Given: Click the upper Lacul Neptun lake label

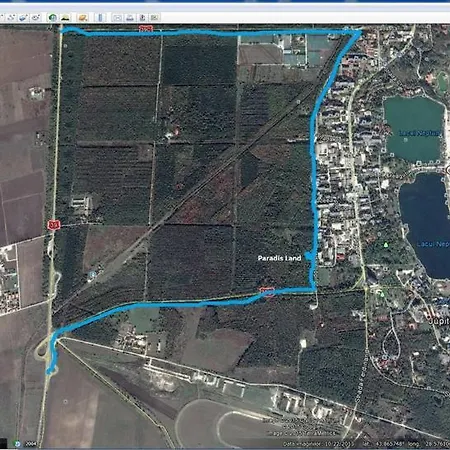Looking at the screenshot, I should 420,133.
